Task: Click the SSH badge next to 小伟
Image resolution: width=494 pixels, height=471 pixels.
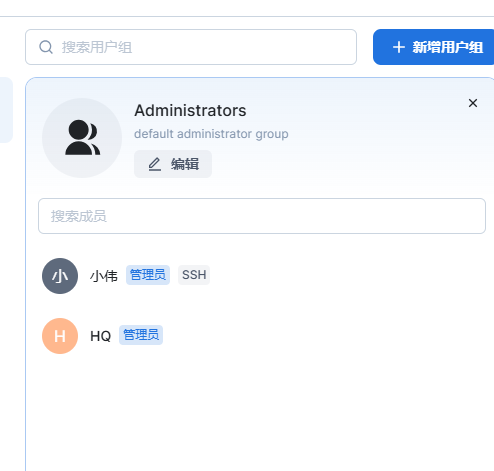Action: pyautogui.click(x=194, y=275)
